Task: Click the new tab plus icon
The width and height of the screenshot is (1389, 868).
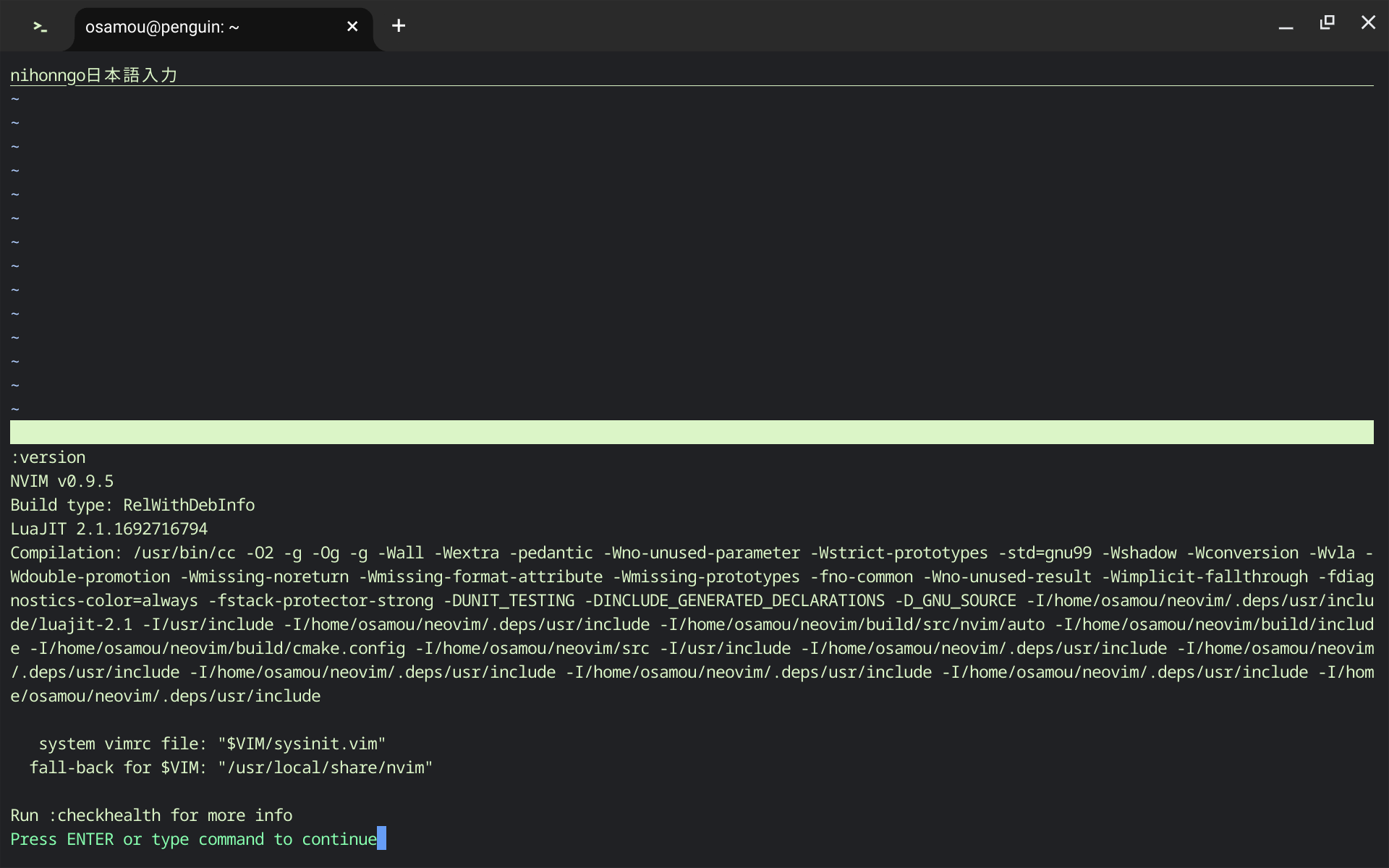Action: pyautogui.click(x=399, y=26)
